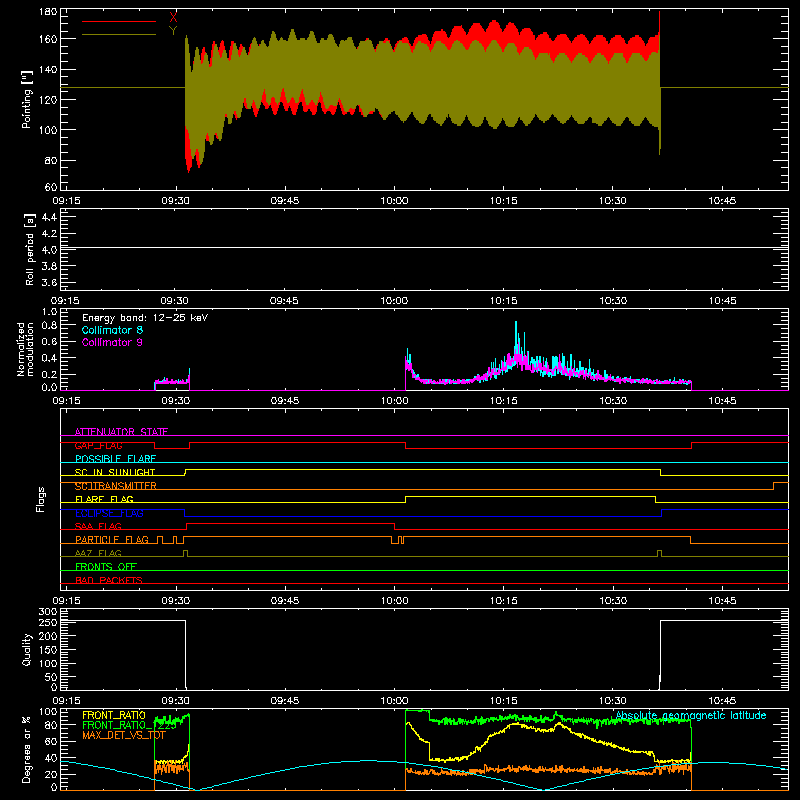Viewport: 800px width, 800px height.
Task: Click the MAX_DET_VS_TOT legend entry
Action: 124,735
